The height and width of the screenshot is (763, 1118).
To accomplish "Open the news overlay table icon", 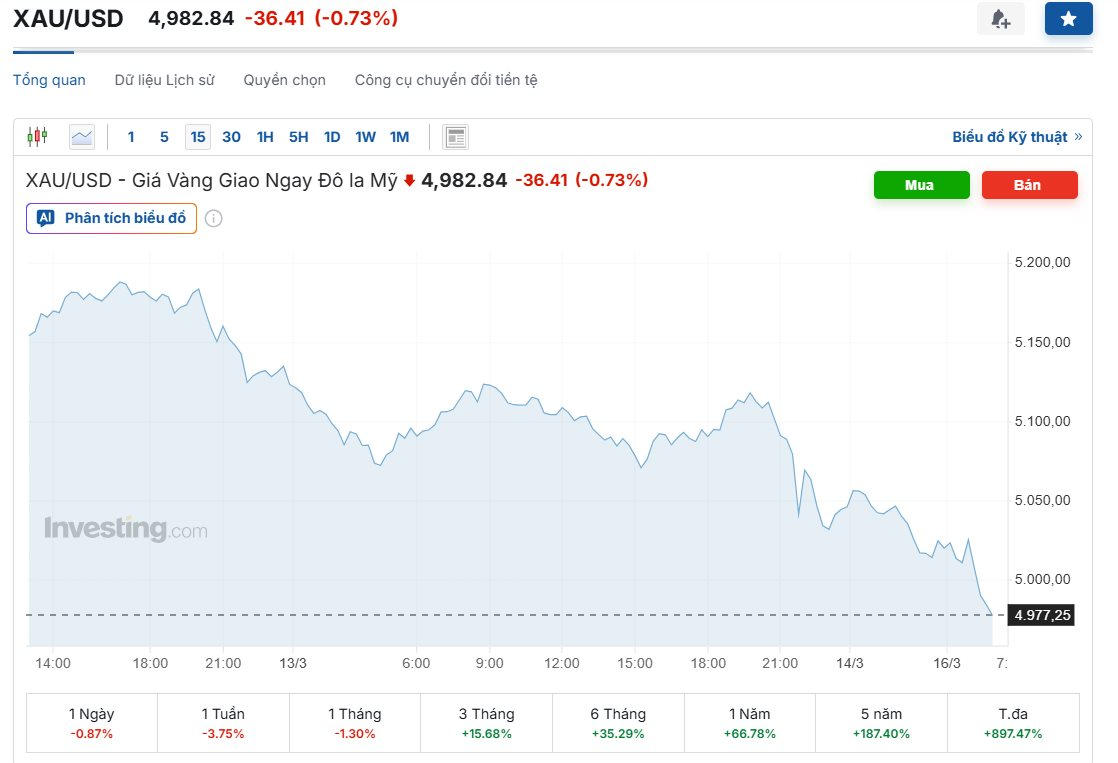I will (456, 137).
